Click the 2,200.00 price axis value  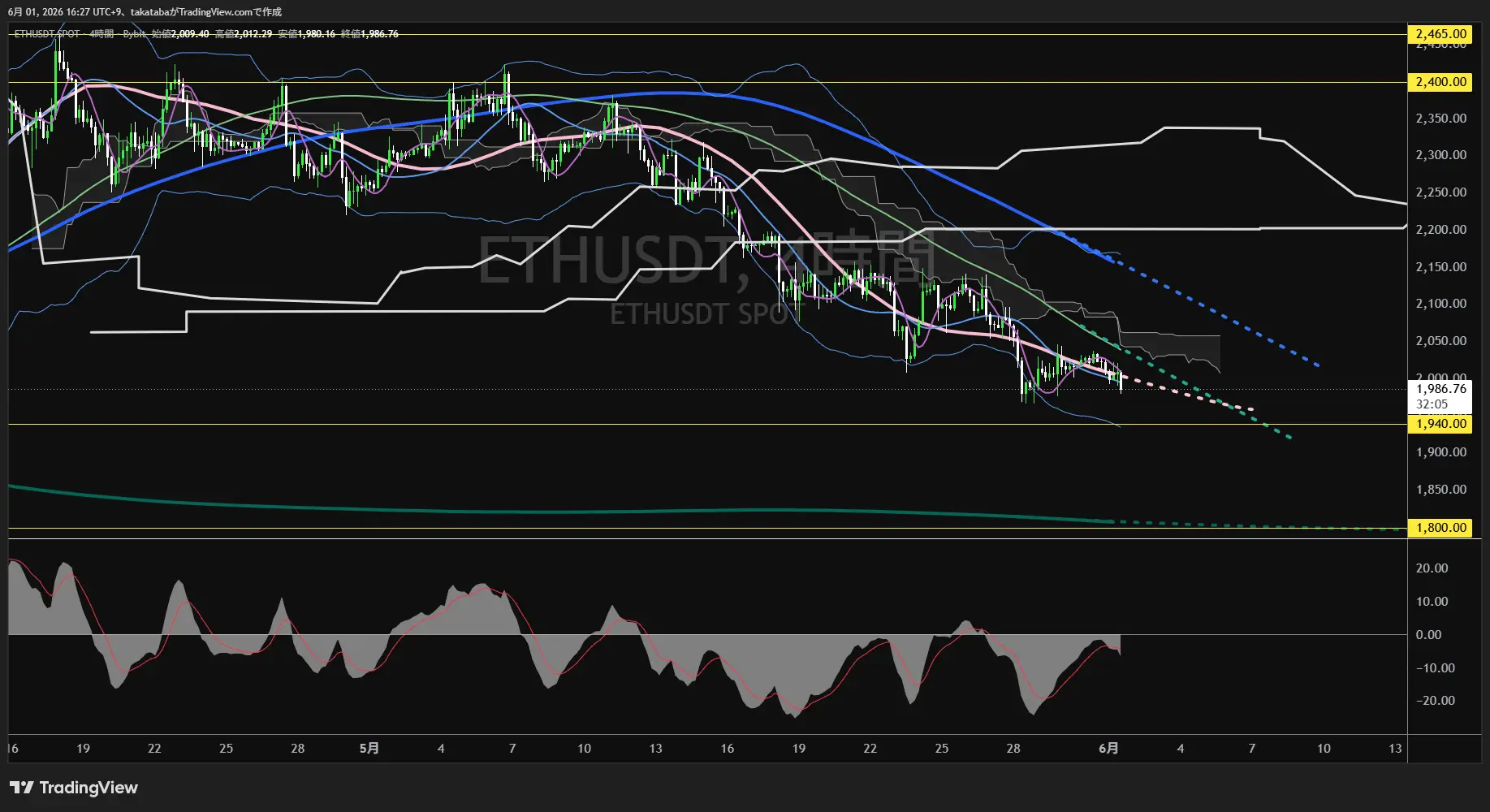tap(1441, 230)
